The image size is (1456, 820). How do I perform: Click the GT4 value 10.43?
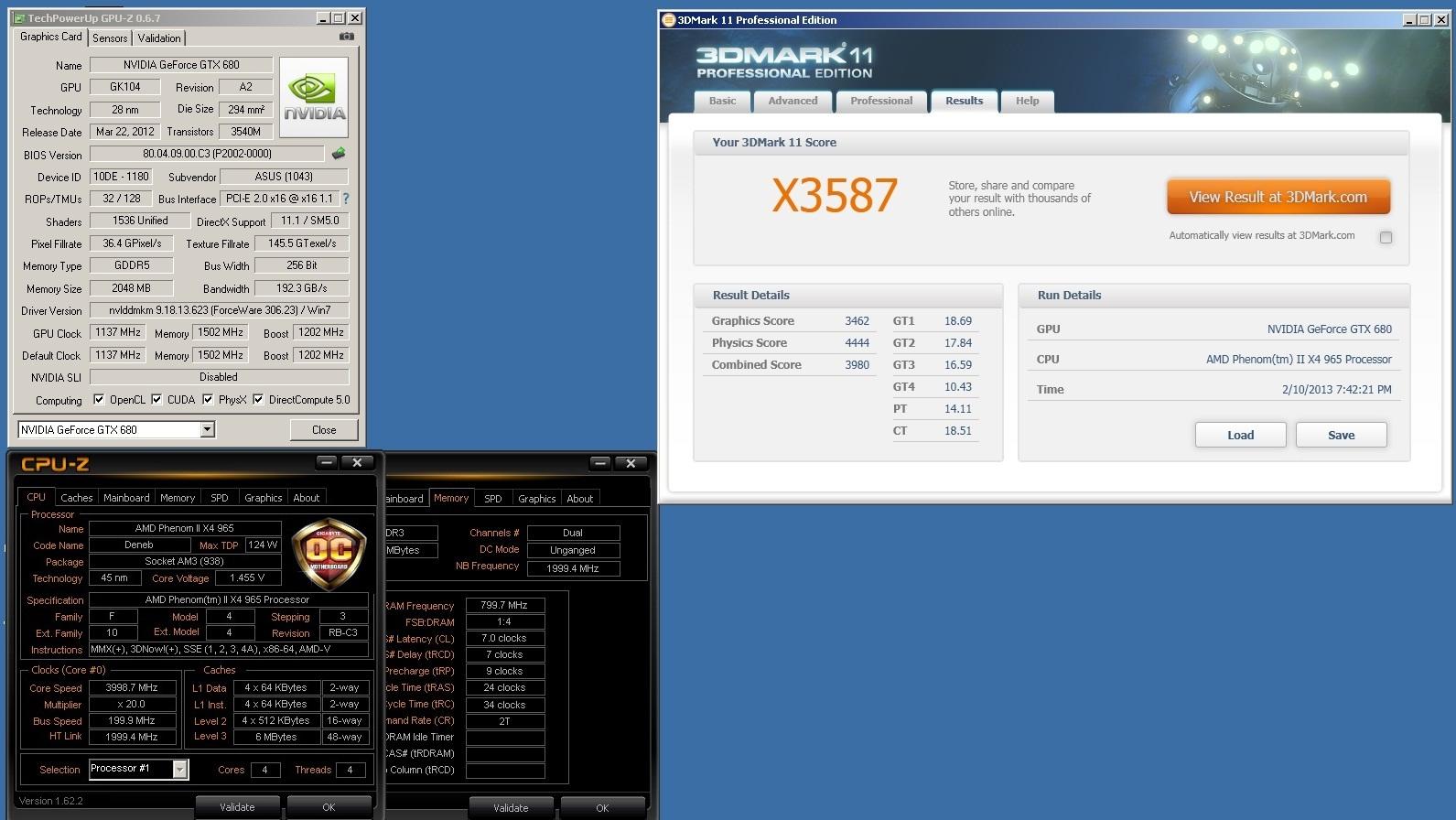click(958, 386)
